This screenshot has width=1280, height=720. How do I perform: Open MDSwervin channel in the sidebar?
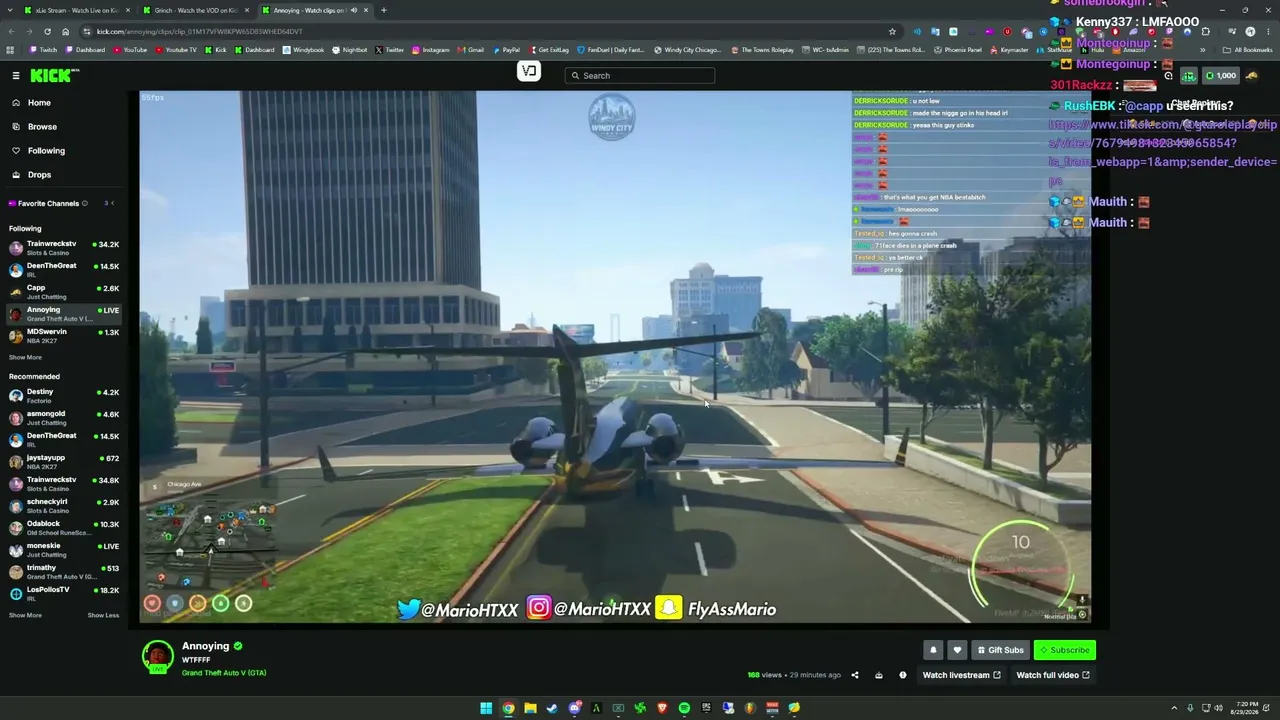point(64,336)
